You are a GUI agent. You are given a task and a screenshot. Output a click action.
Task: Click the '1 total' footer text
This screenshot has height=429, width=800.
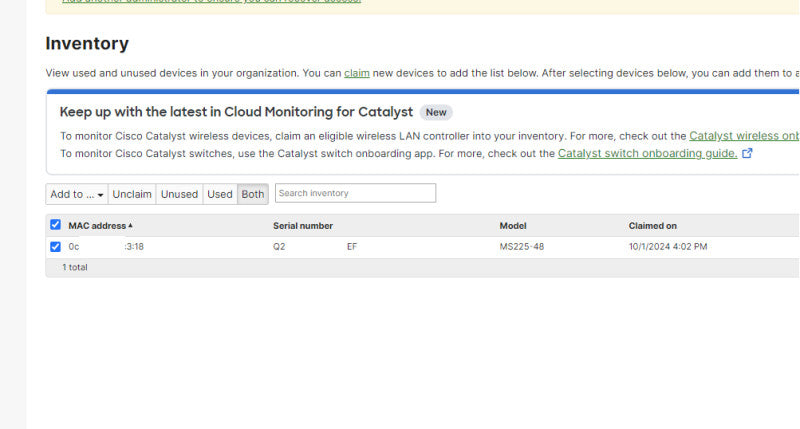coord(74,267)
